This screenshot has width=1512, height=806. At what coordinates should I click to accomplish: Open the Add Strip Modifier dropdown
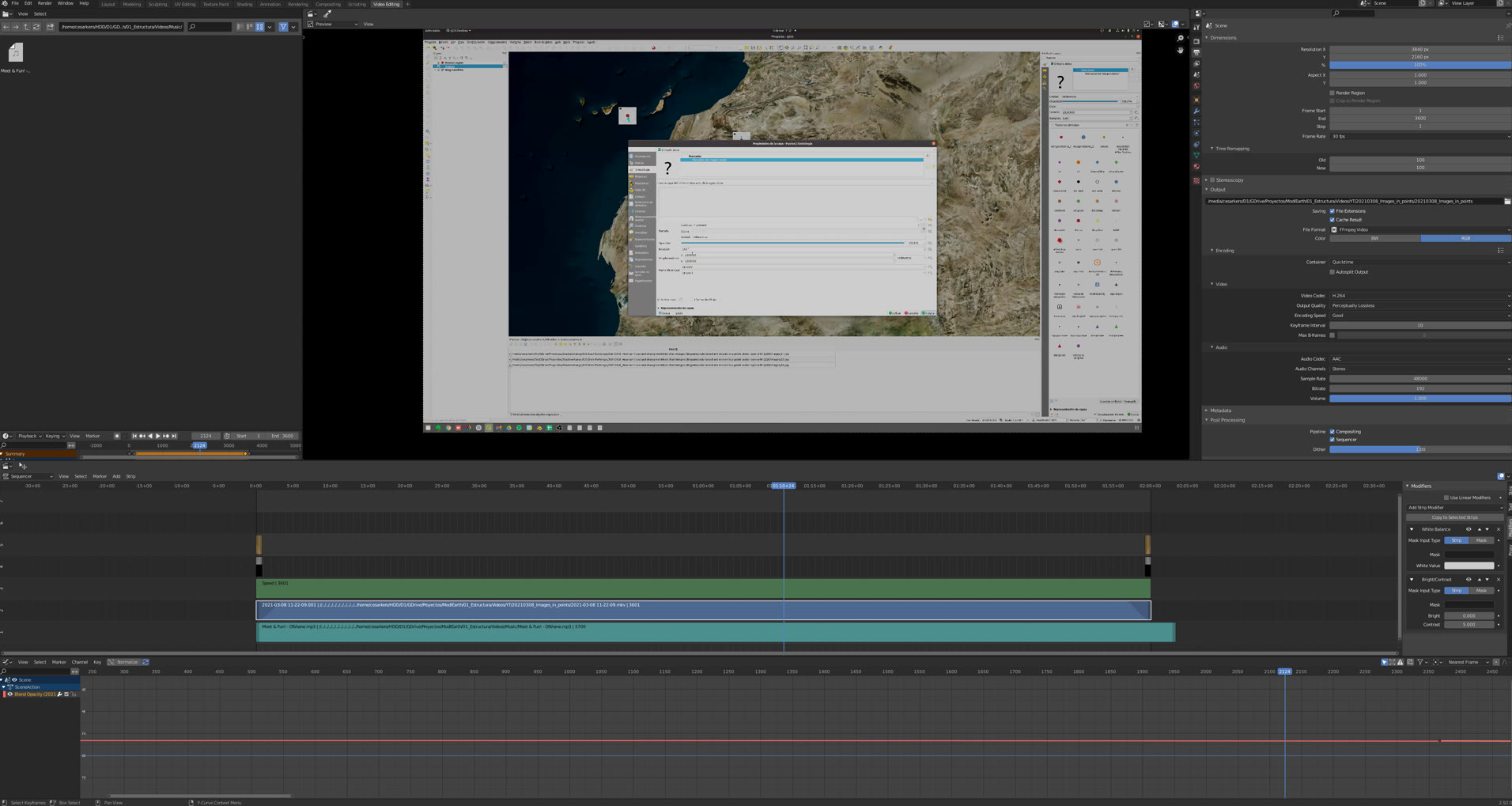1455,508
